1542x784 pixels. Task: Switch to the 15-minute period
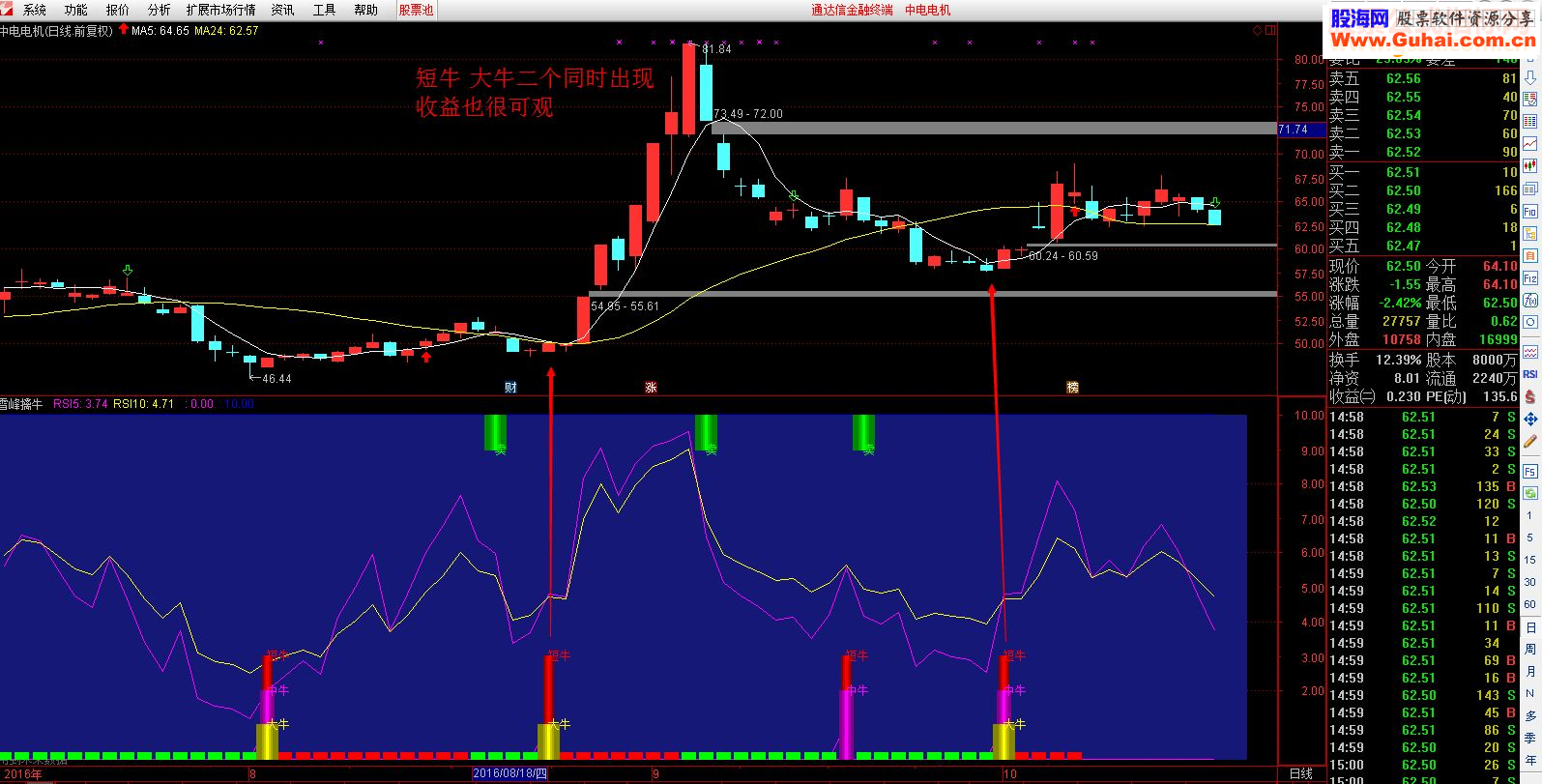click(1530, 560)
